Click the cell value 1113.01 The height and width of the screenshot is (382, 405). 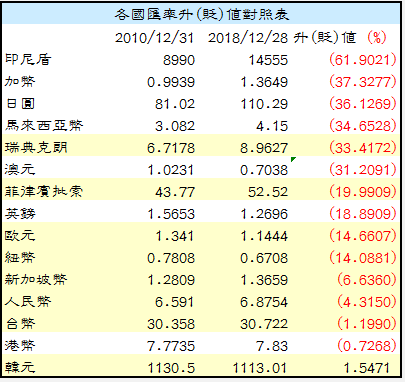pos(260,368)
